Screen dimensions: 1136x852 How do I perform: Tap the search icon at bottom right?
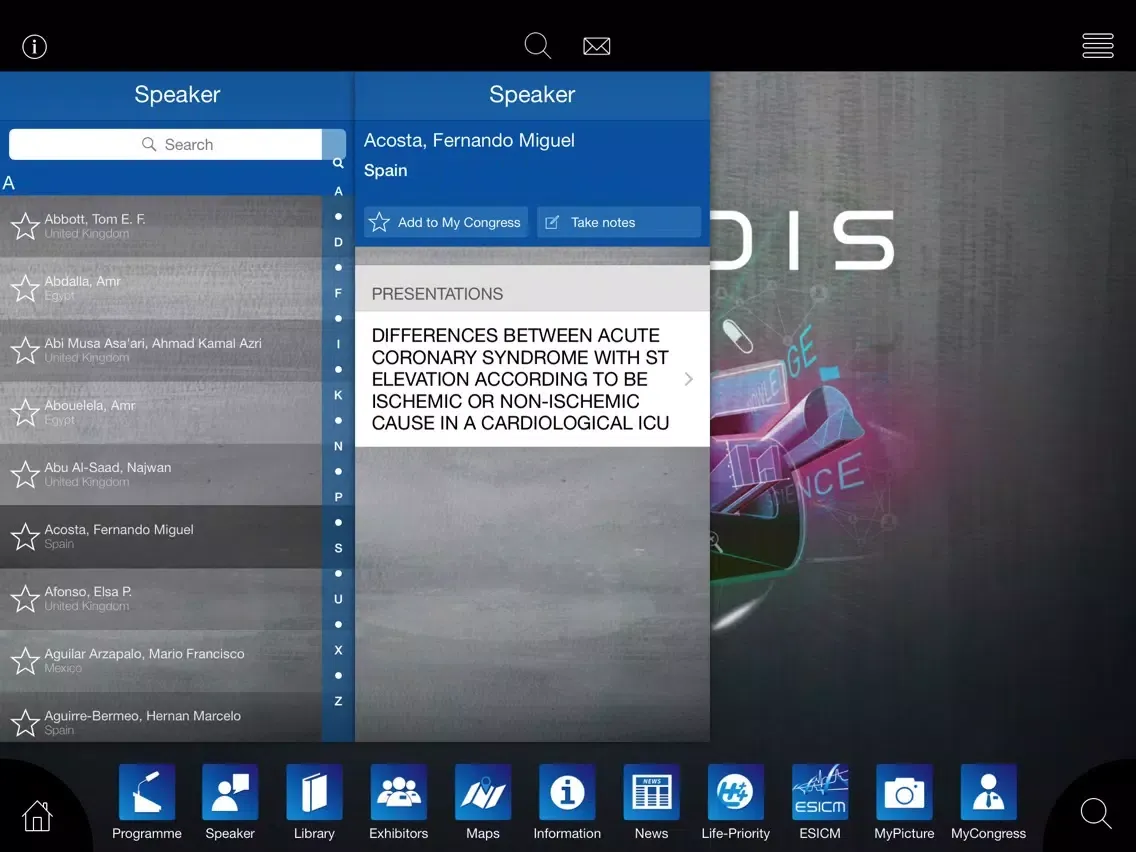point(1095,814)
